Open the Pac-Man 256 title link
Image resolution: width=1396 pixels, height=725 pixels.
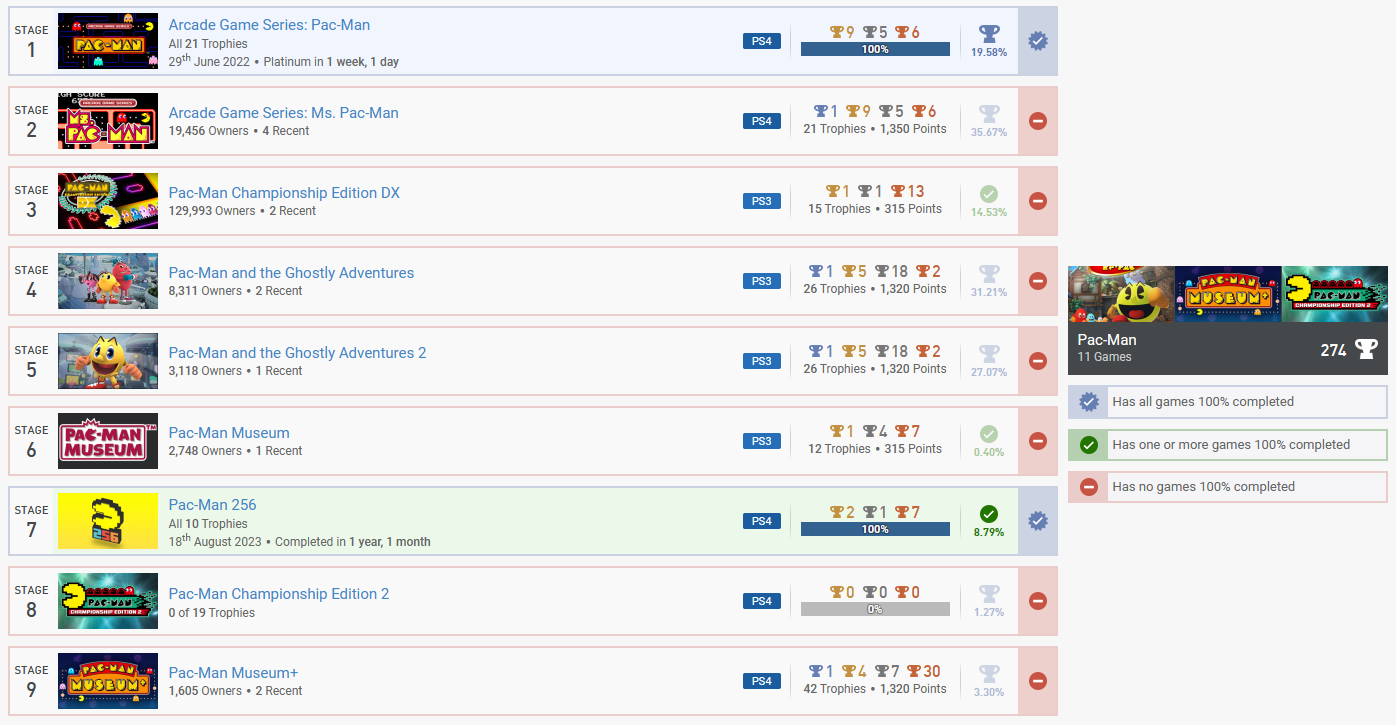pyautogui.click(x=212, y=505)
